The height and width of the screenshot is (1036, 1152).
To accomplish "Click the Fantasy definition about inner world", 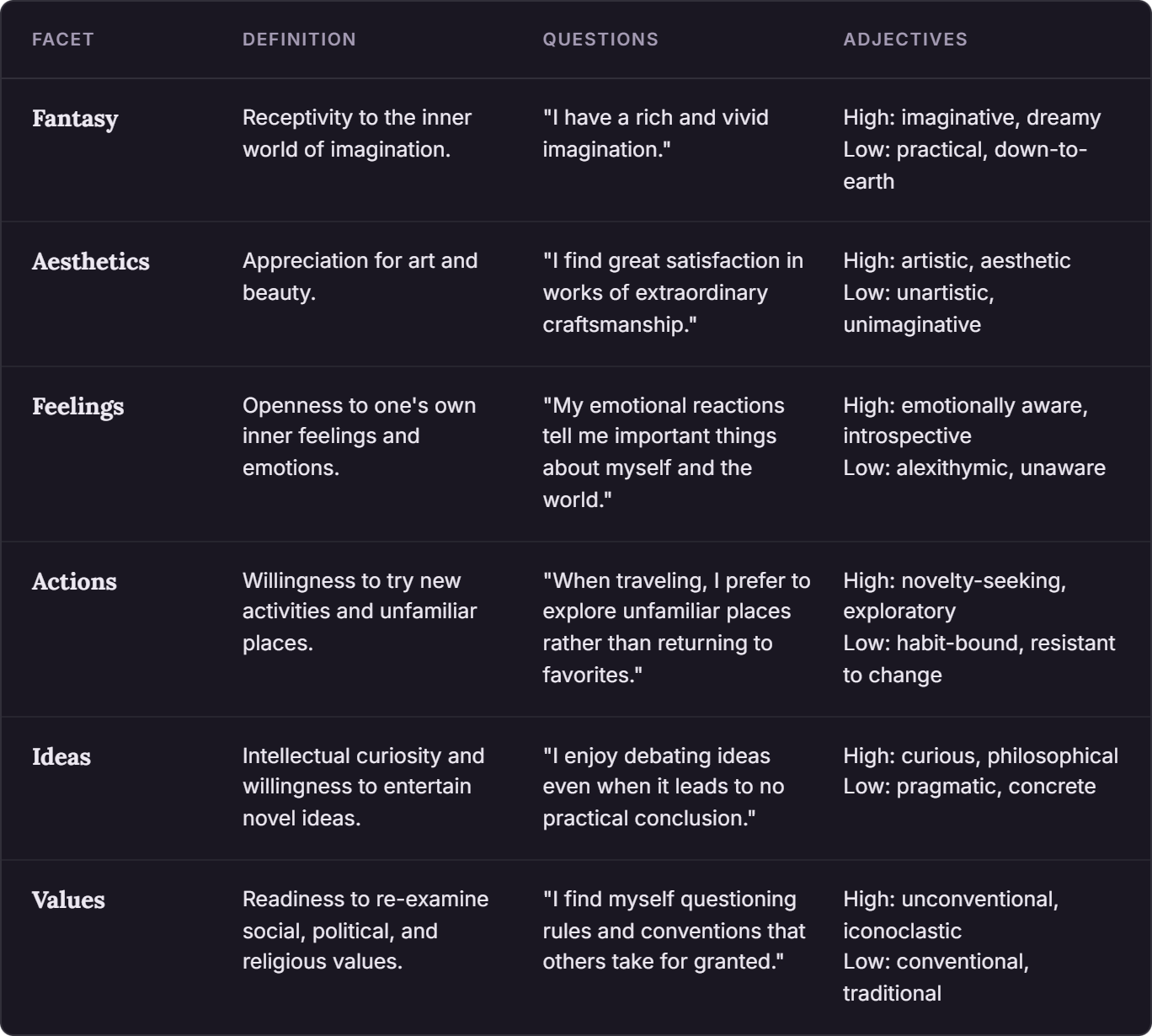I will coord(357,133).
